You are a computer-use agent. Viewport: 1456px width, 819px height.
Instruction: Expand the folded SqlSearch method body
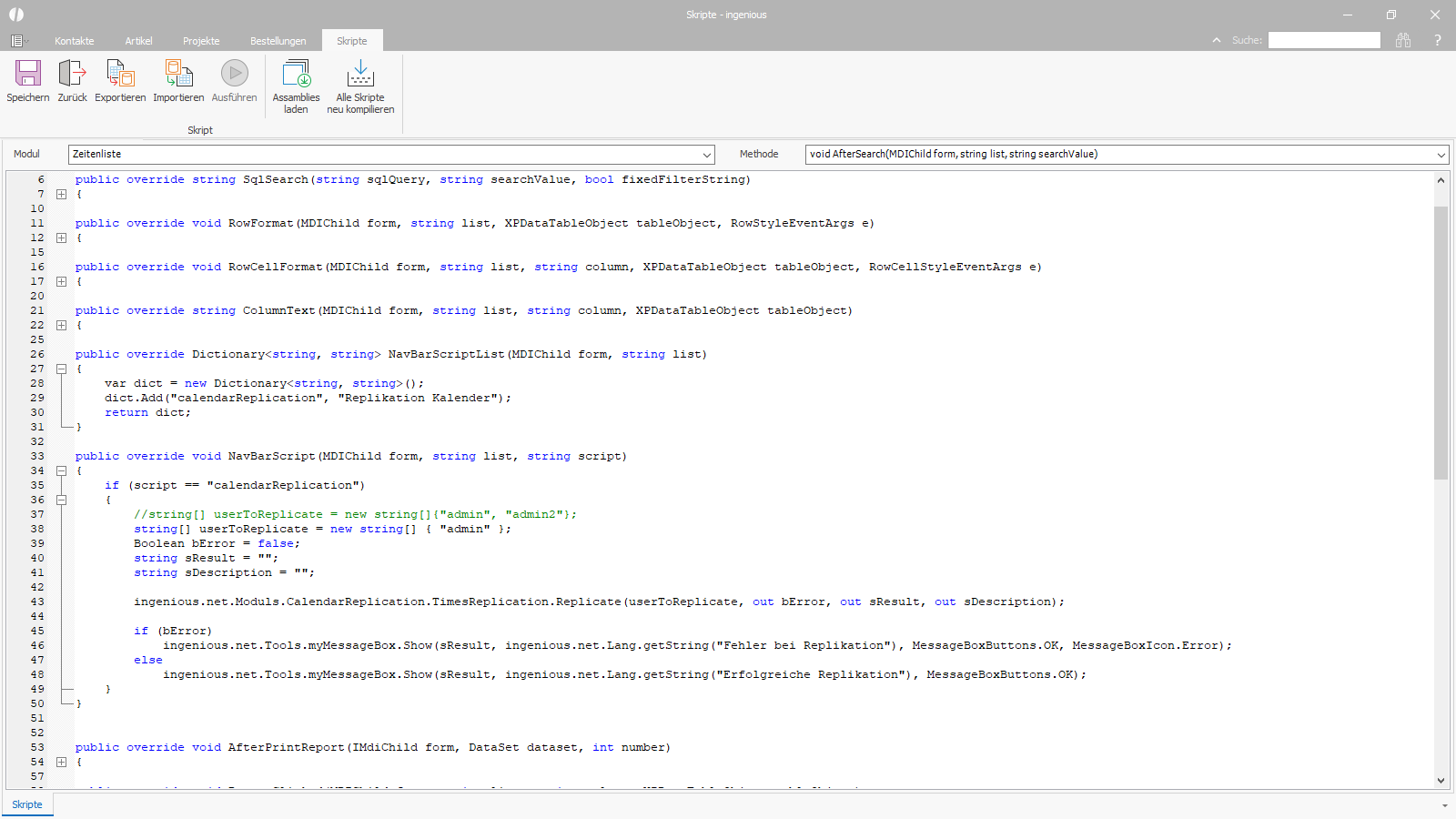61,194
